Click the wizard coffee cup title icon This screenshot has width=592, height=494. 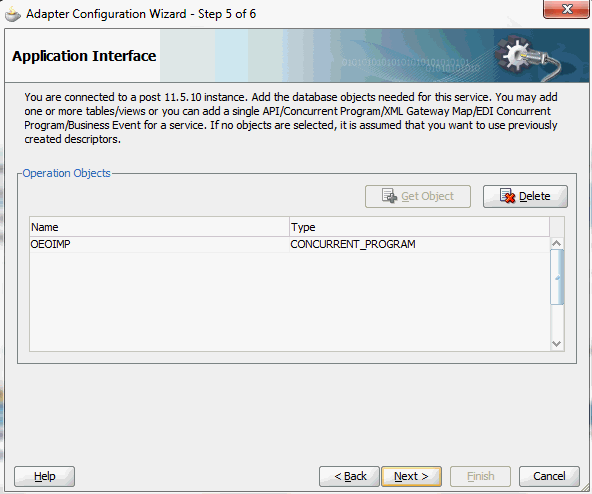pyautogui.click(x=12, y=15)
